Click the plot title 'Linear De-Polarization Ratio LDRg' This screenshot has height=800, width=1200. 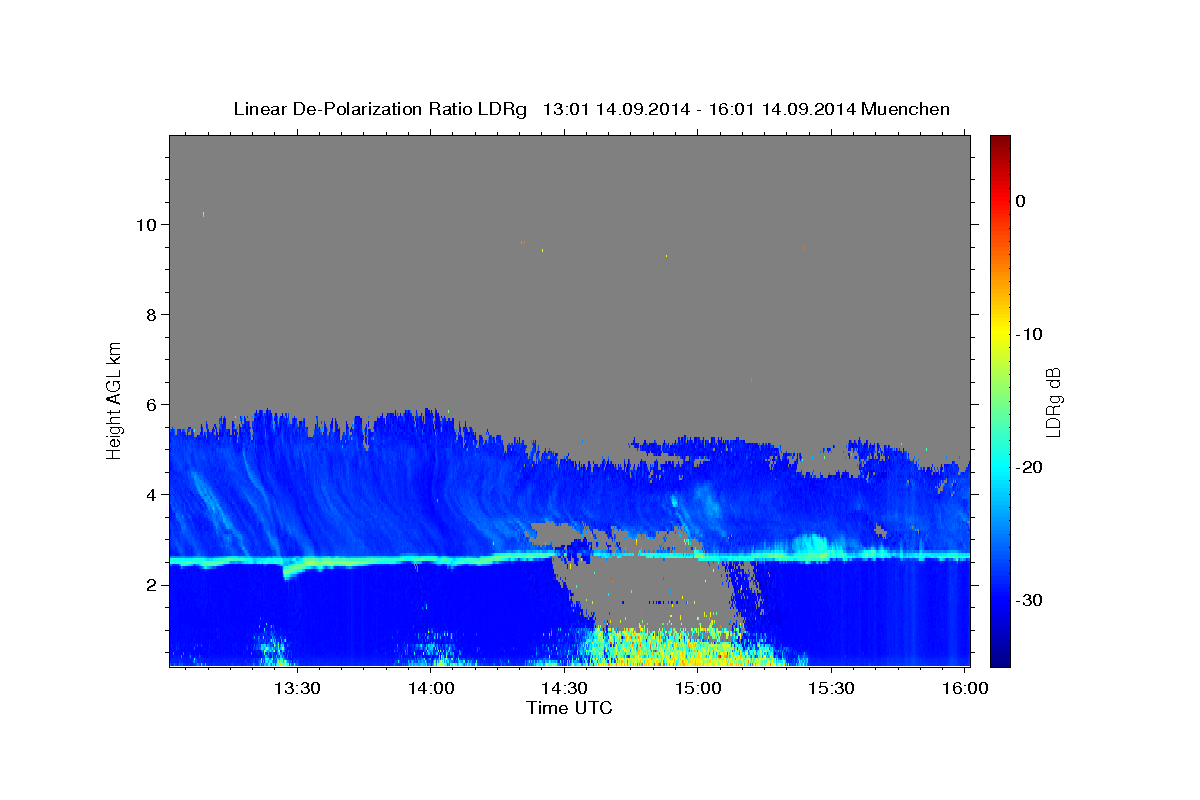tap(380, 109)
